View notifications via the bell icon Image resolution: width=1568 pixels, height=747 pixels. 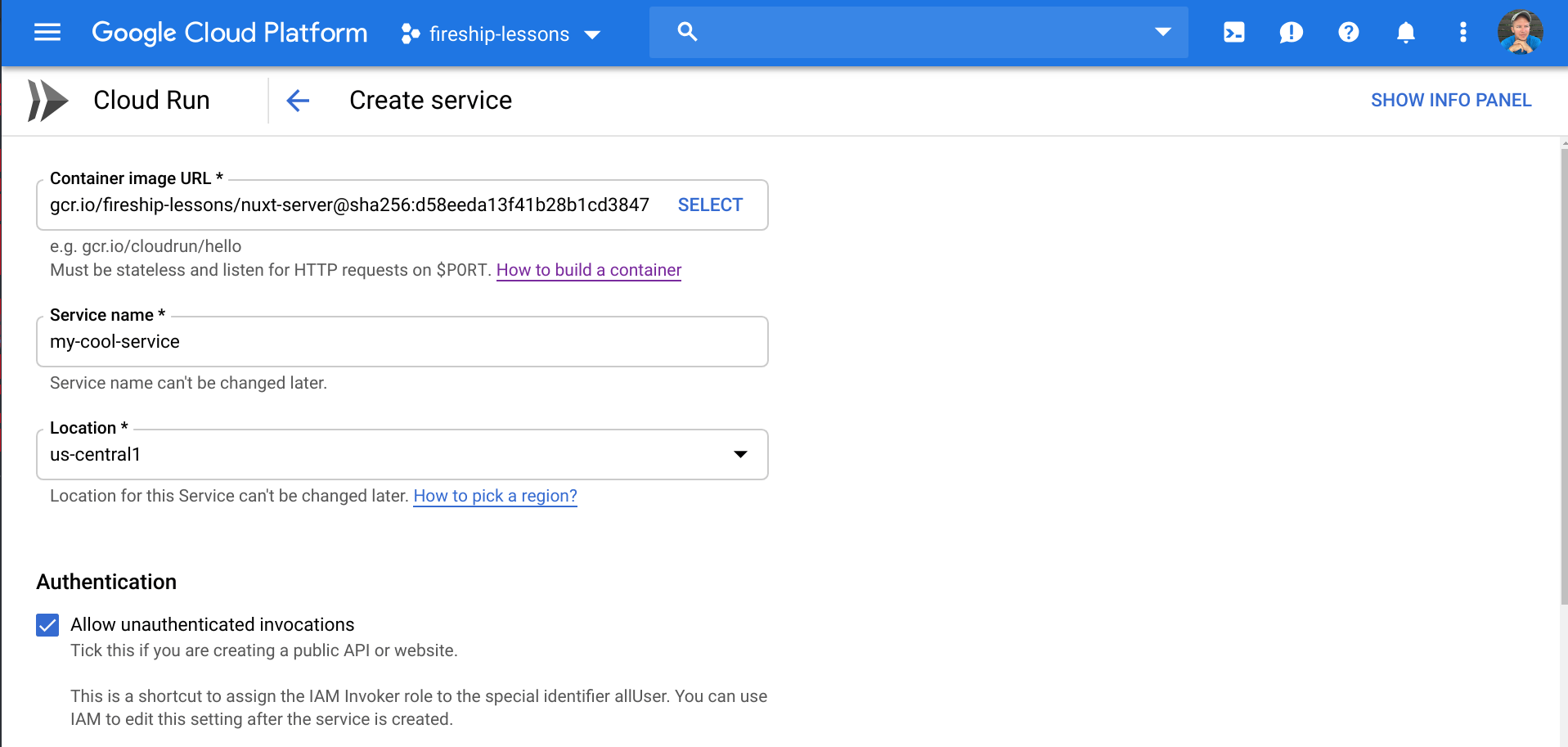(x=1405, y=33)
